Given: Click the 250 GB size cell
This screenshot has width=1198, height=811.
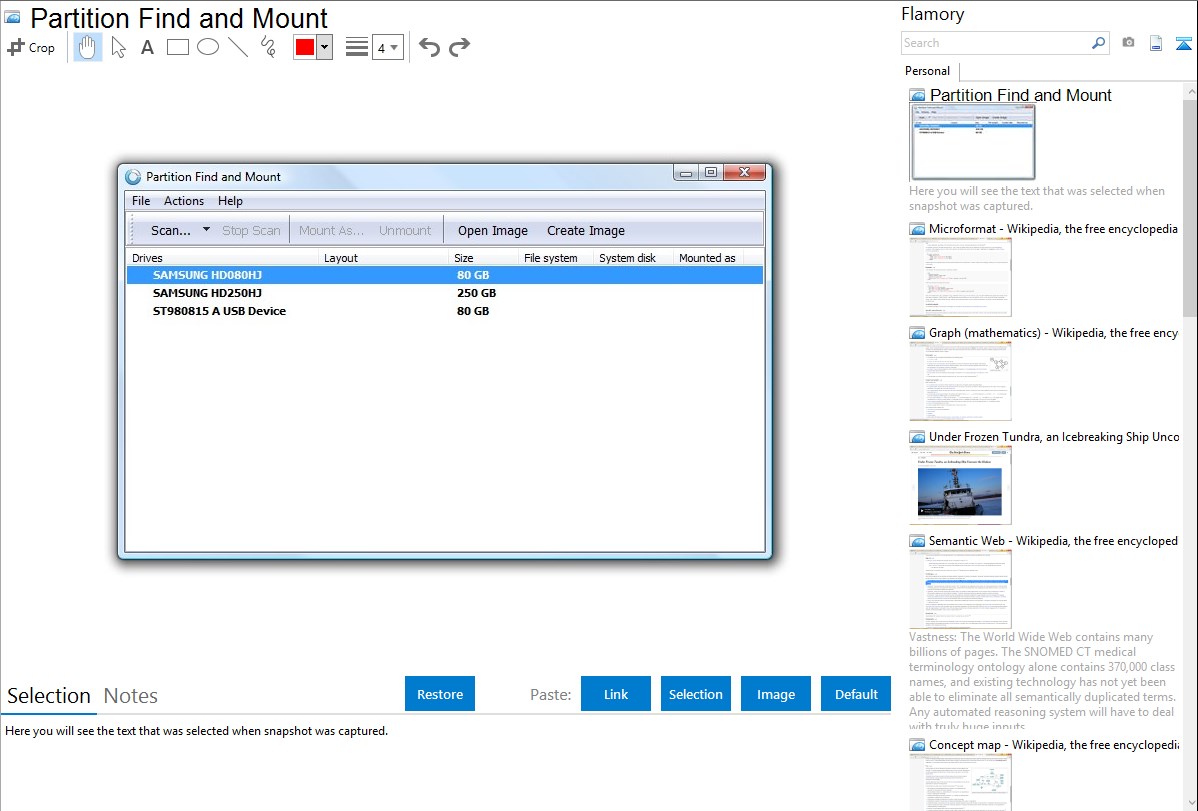Looking at the screenshot, I should coord(477,293).
